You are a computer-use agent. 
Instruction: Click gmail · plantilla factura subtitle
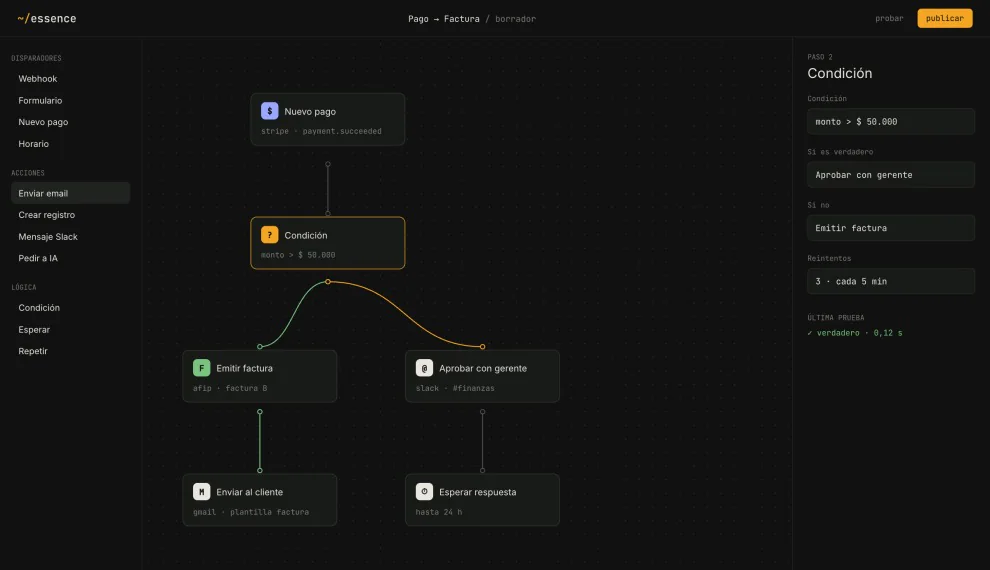tap(251, 512)
